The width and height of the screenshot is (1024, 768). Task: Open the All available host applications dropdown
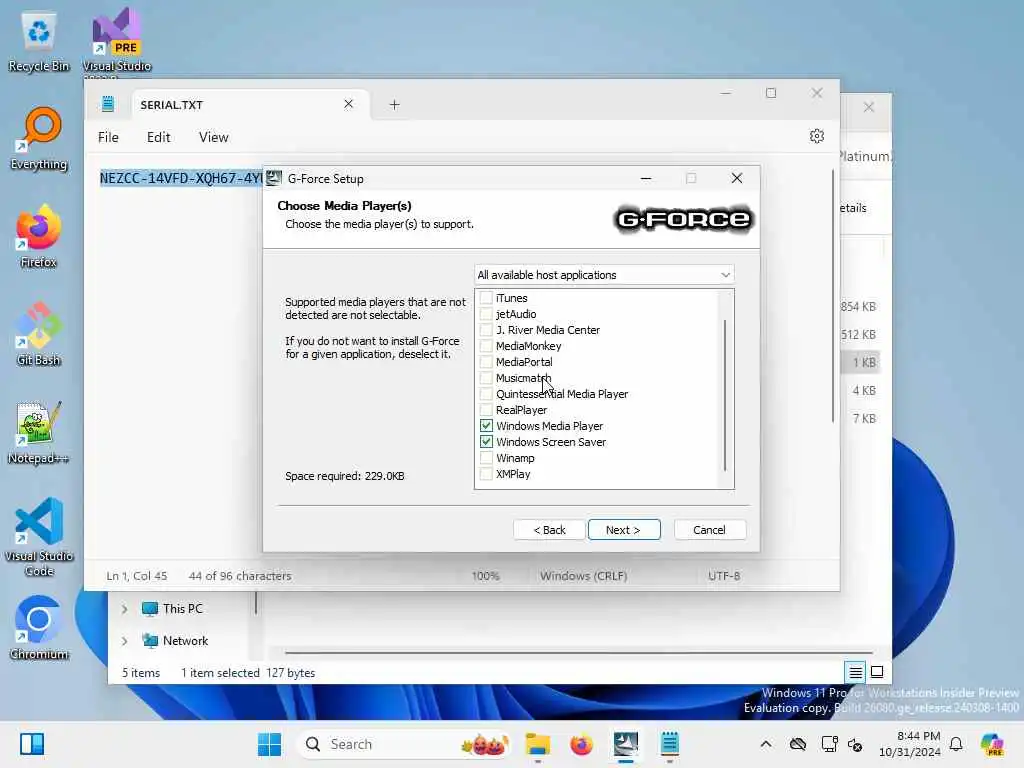[x=604, y=275]
